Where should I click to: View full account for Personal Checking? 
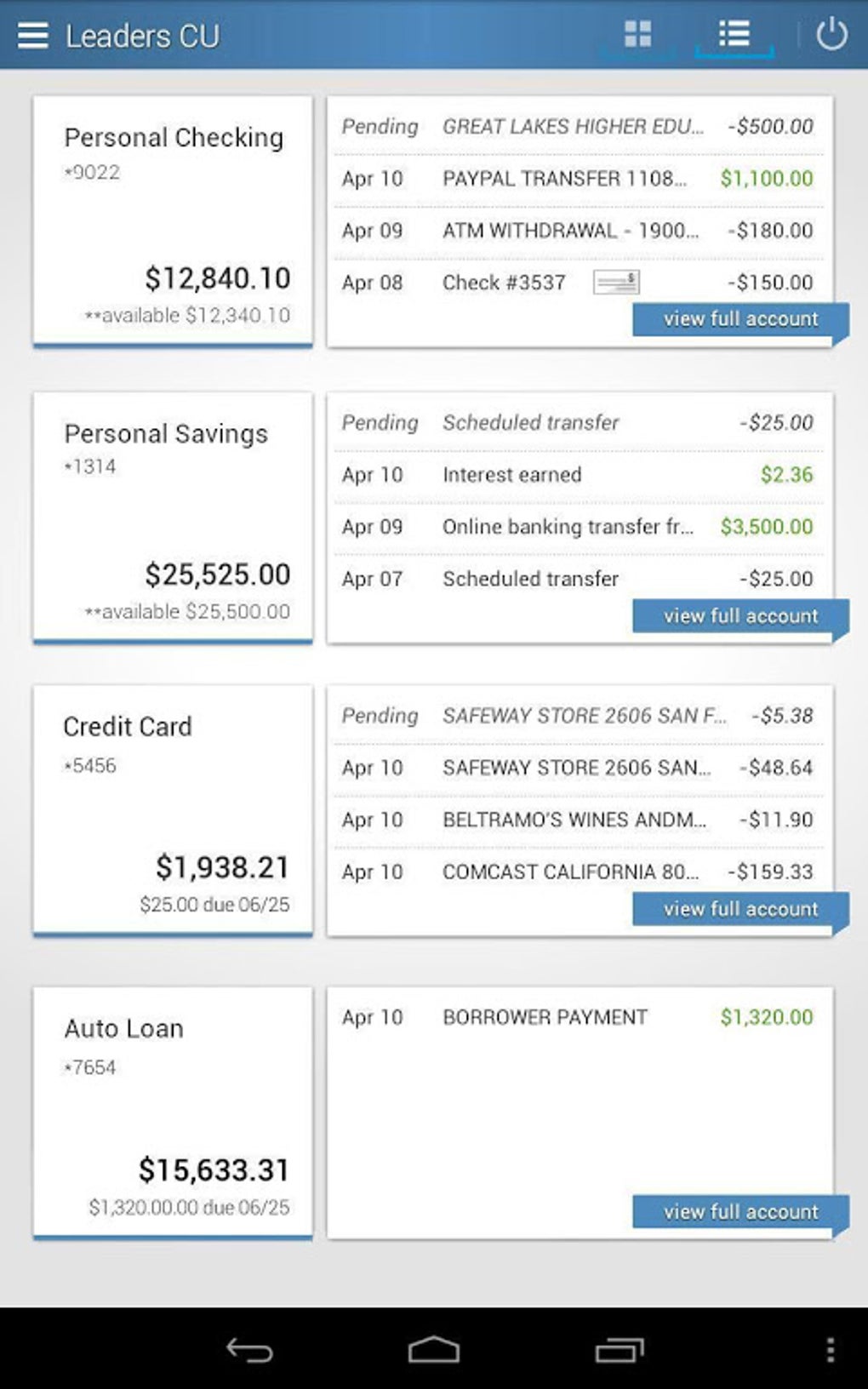point(740,319)
